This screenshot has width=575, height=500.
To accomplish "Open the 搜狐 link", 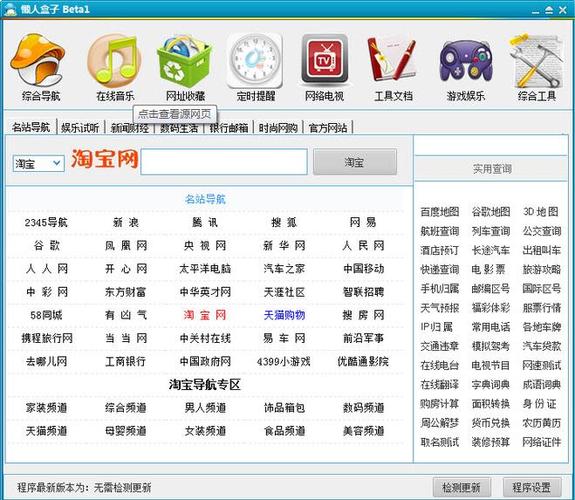I will click(284, 222).
